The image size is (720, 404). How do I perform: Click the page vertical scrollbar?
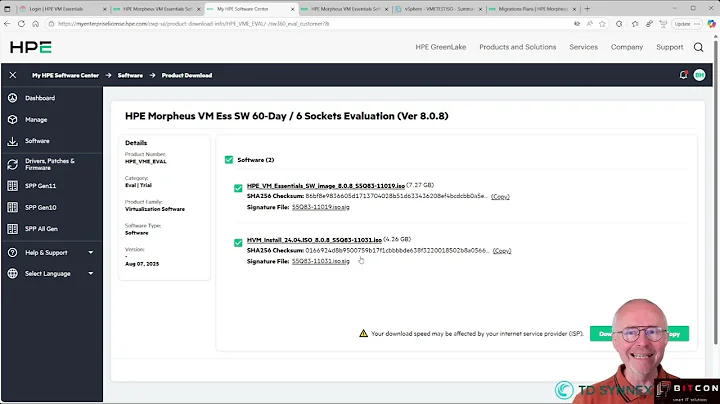coord(715,192)
